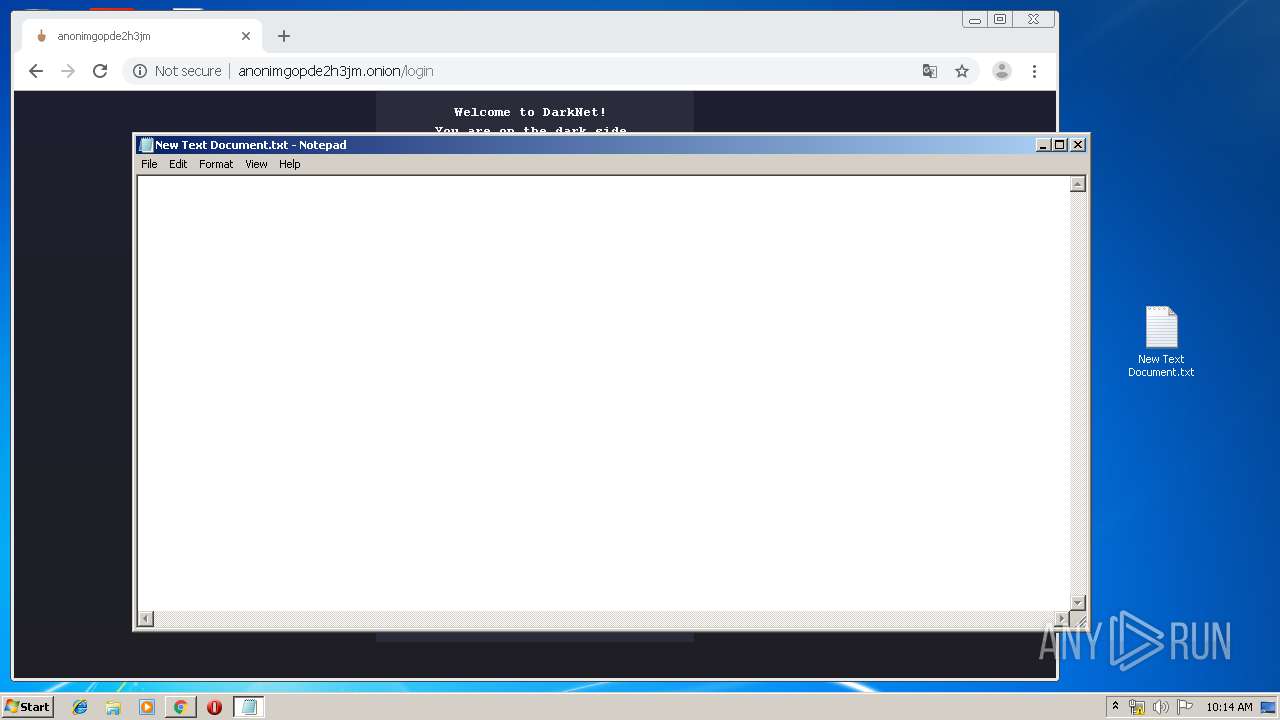The height and width of the screenshot is (720, 1280).
Task: Close the anonimgopde2h3jm Chrome tab
Action: coord(246,36)
